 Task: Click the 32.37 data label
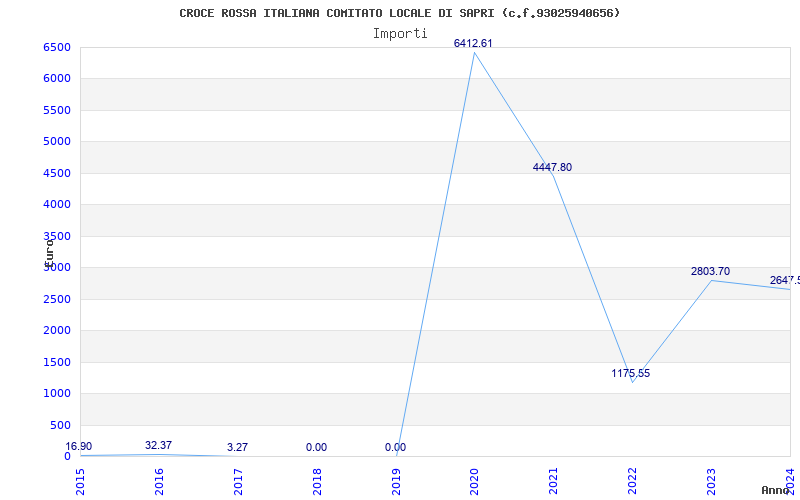coord(158,445)
